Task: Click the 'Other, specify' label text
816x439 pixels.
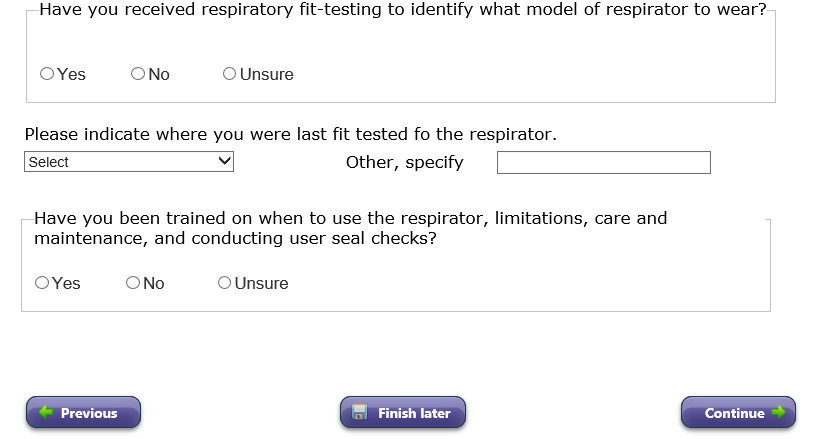Action: (x=404, y=162)
